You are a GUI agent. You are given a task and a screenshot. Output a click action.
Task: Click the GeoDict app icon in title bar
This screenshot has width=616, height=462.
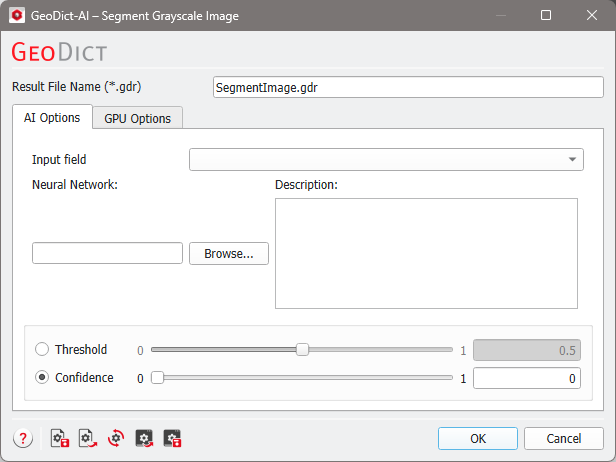click(x=17, y=16)
